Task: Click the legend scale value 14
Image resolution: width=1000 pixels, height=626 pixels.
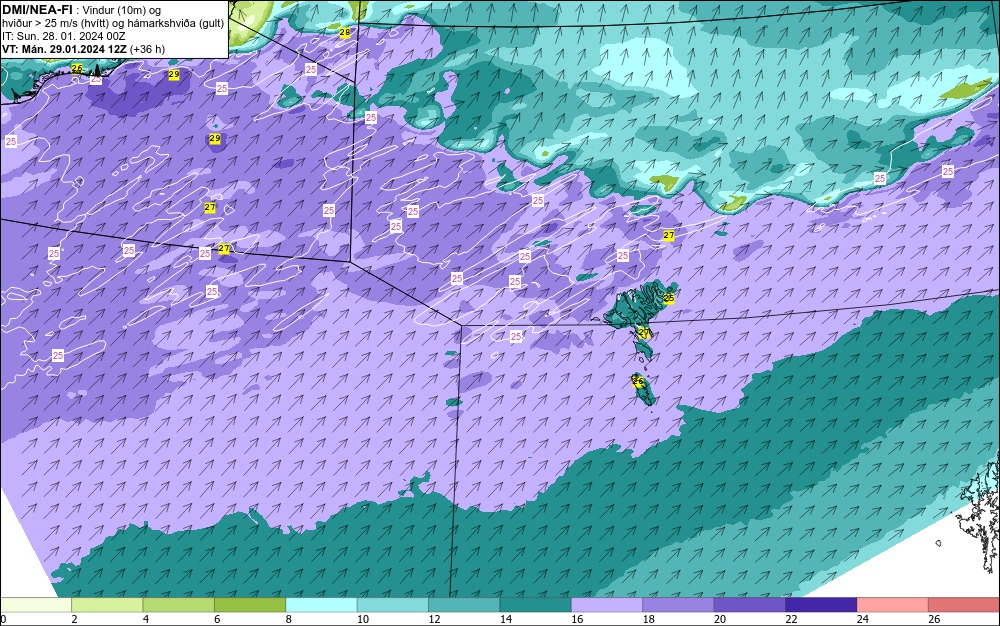Action: click(x=506, y=619)
